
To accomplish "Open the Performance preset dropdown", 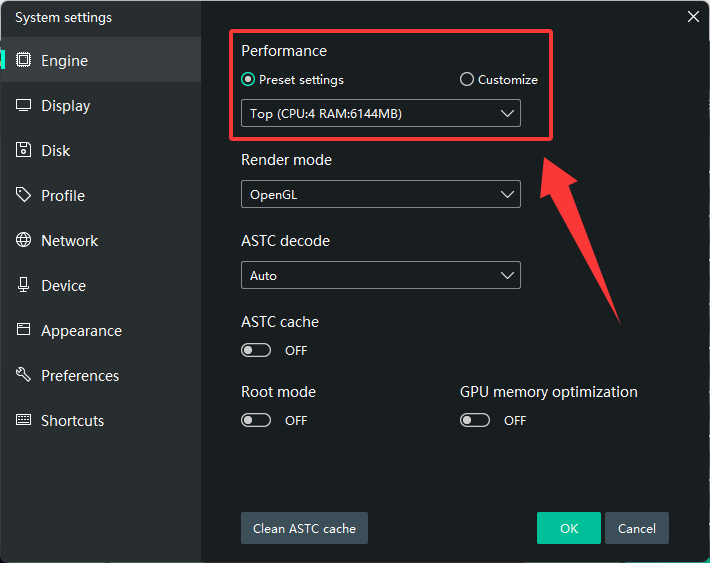I will tap(380, 114).
